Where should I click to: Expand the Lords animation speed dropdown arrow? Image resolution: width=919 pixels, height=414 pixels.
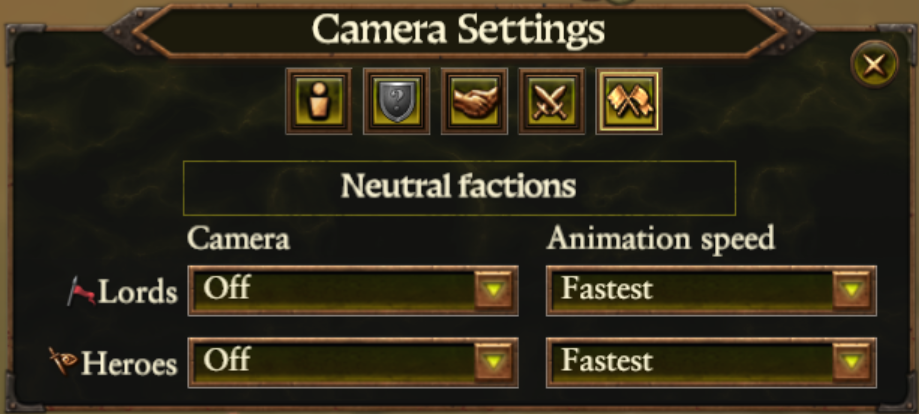852,290
